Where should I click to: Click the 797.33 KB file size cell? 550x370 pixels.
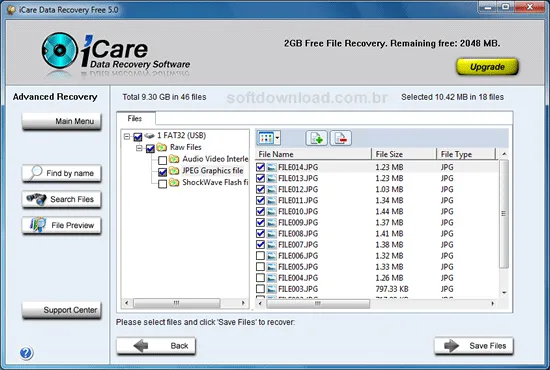392,289
